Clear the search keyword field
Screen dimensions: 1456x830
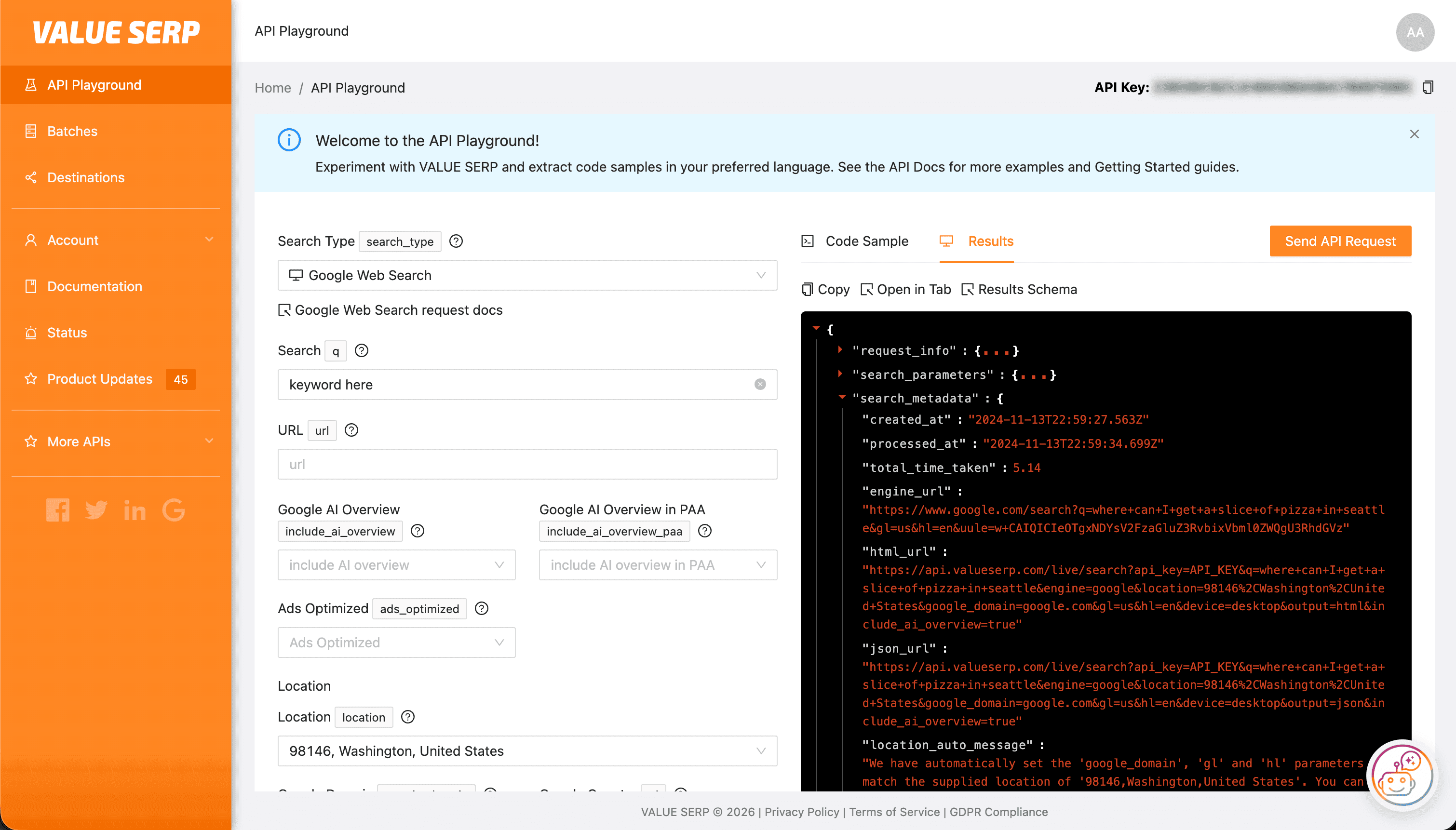pyautogui.click(x=760, y=384)
